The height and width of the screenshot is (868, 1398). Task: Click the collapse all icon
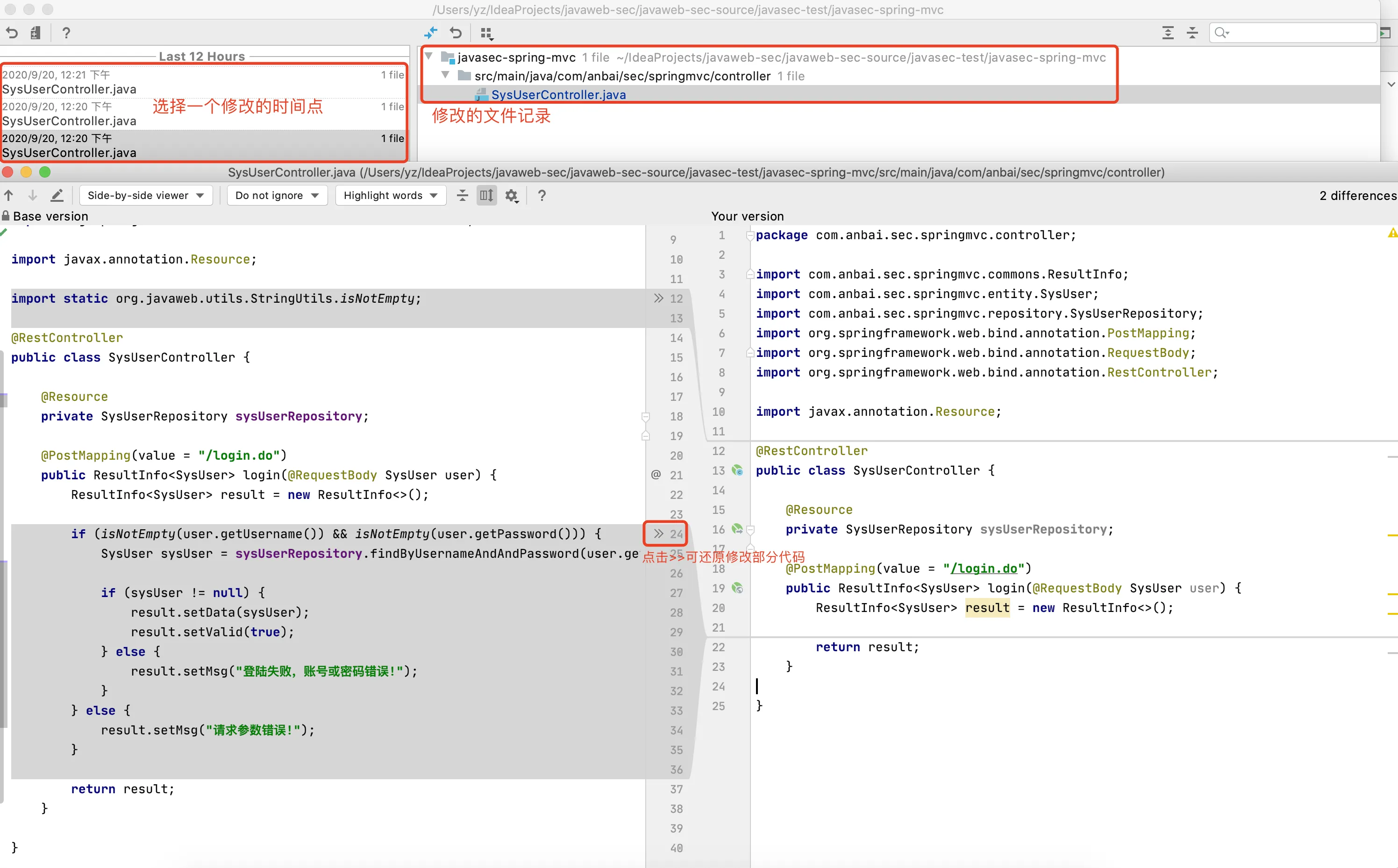(x=1192, y=33)
